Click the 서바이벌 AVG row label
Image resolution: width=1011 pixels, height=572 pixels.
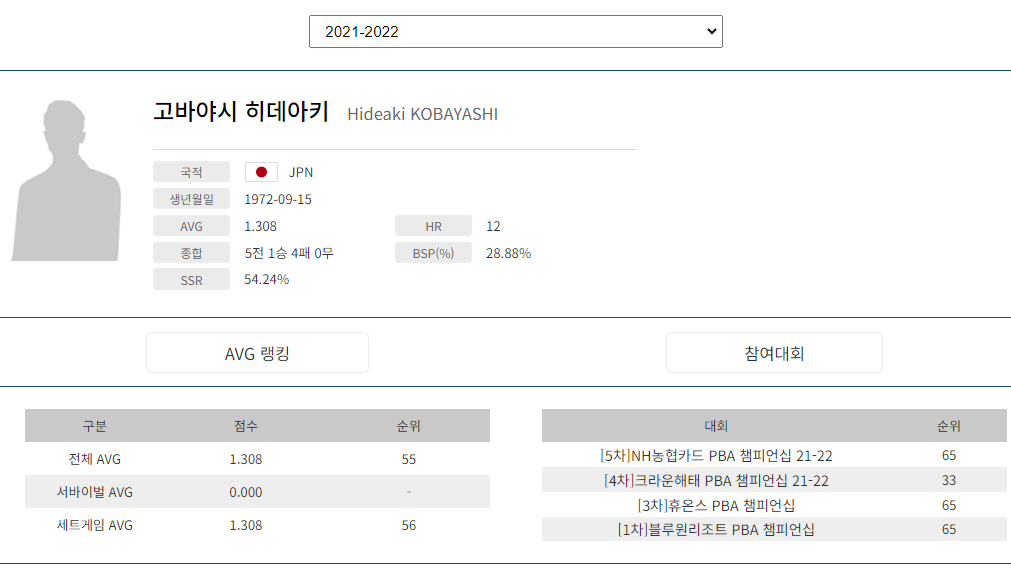pos(94,492)
